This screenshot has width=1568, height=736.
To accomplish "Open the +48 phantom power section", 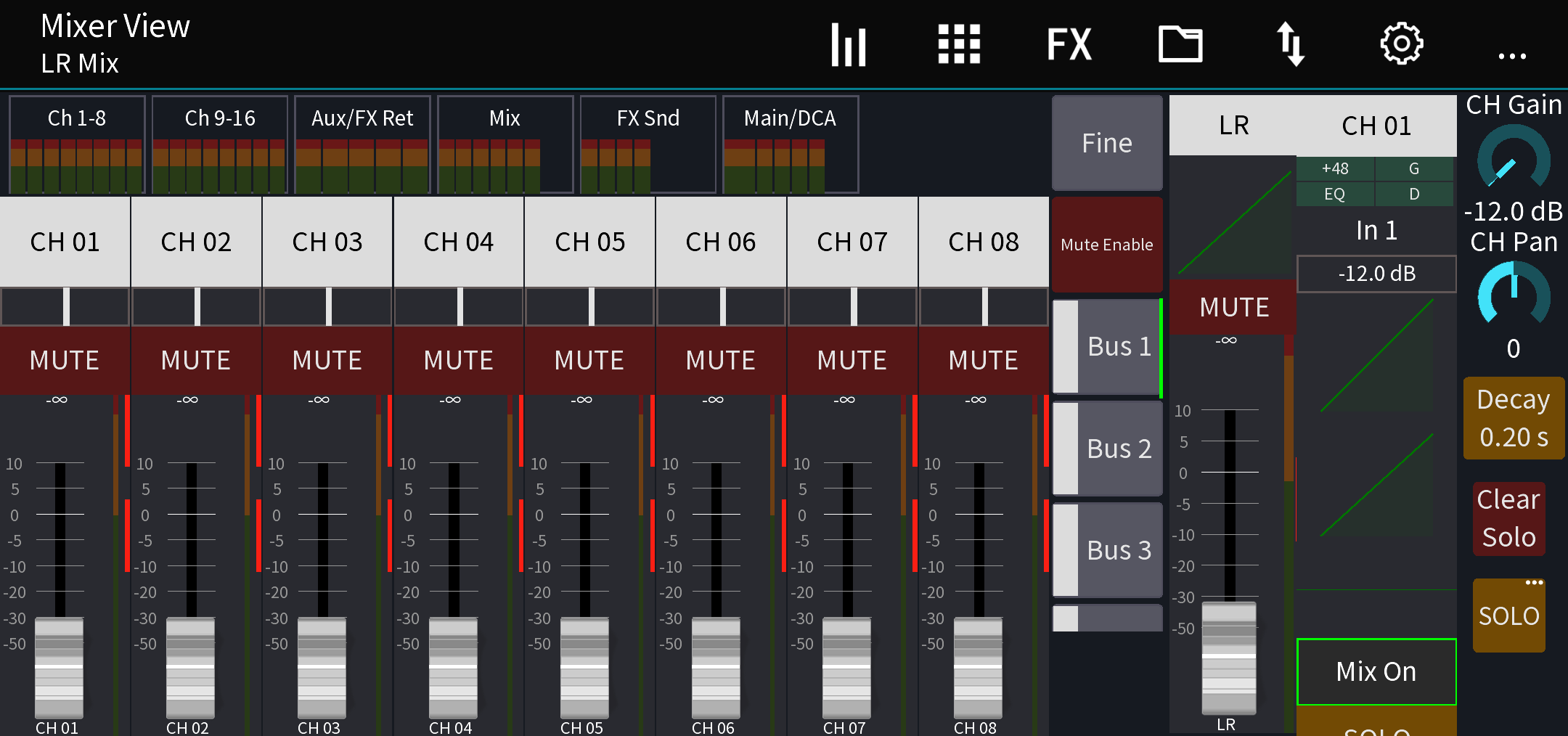I will click(1335, 168).
